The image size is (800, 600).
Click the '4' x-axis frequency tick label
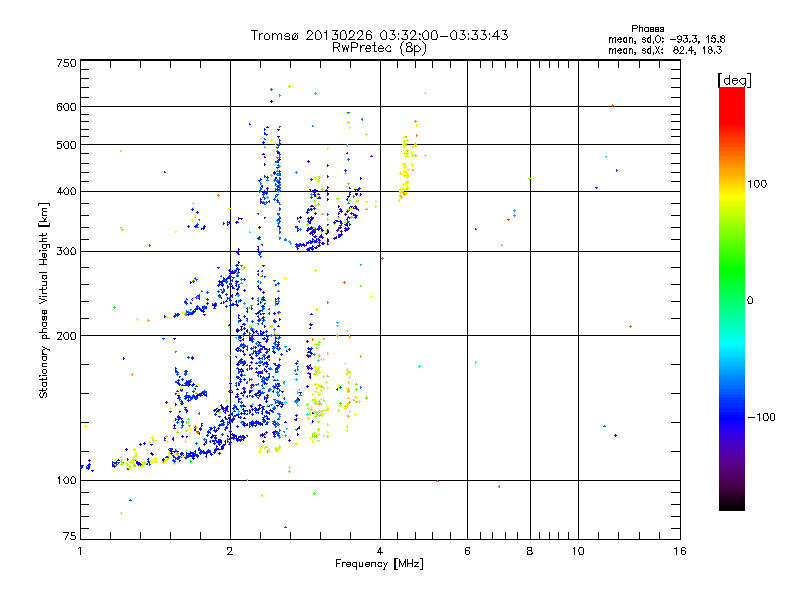(x=380, y=551)
